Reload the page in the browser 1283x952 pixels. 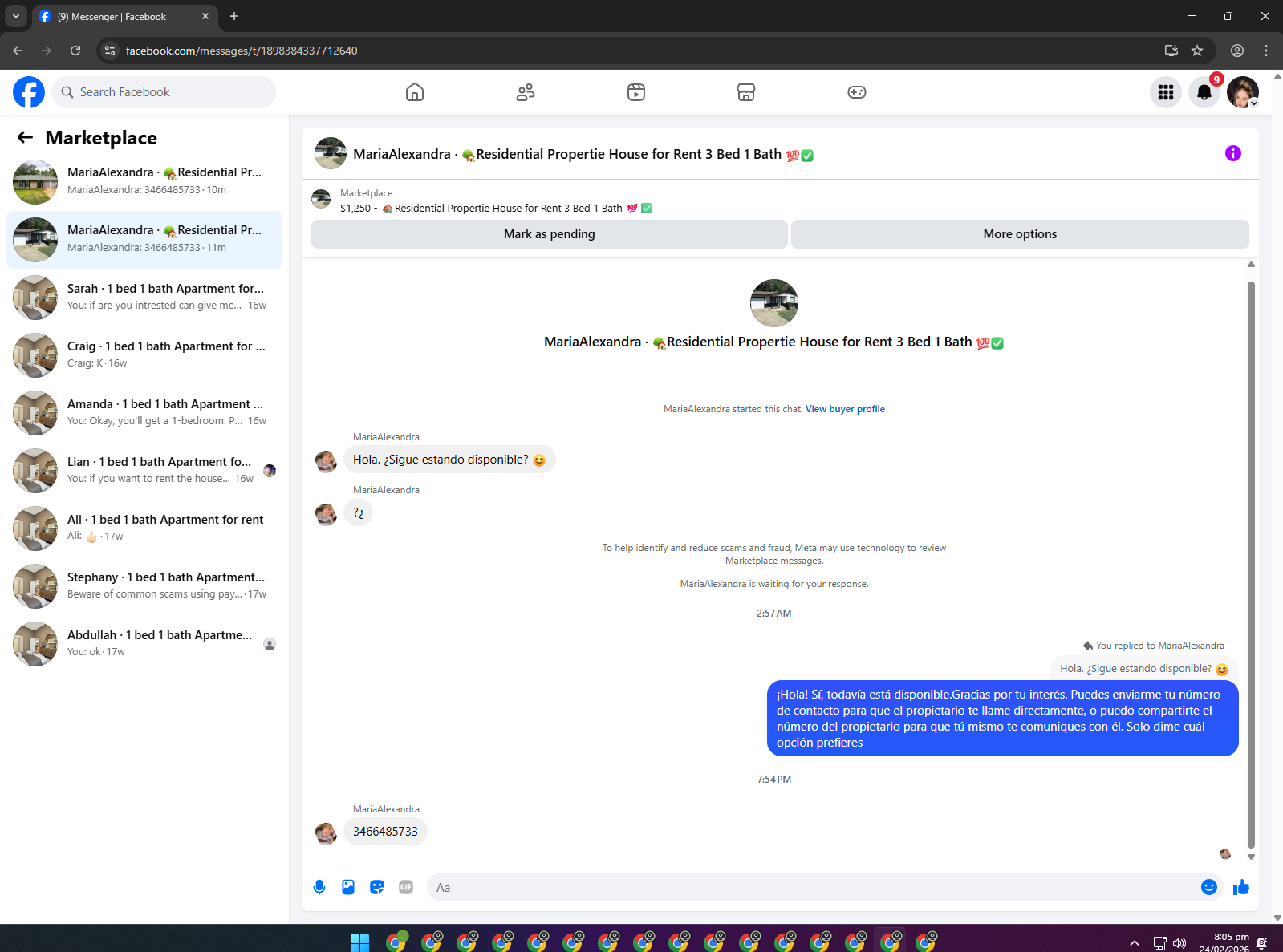coord(75,51)
